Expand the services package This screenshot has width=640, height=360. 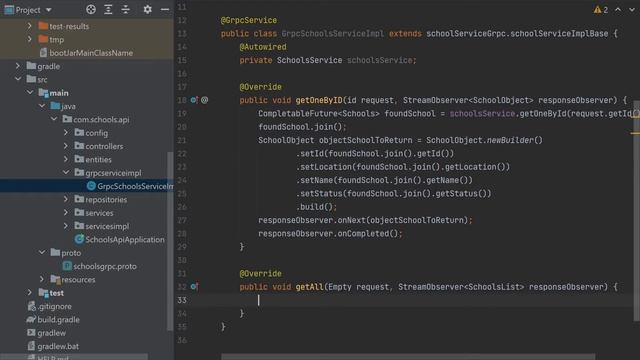click(66, 213)
